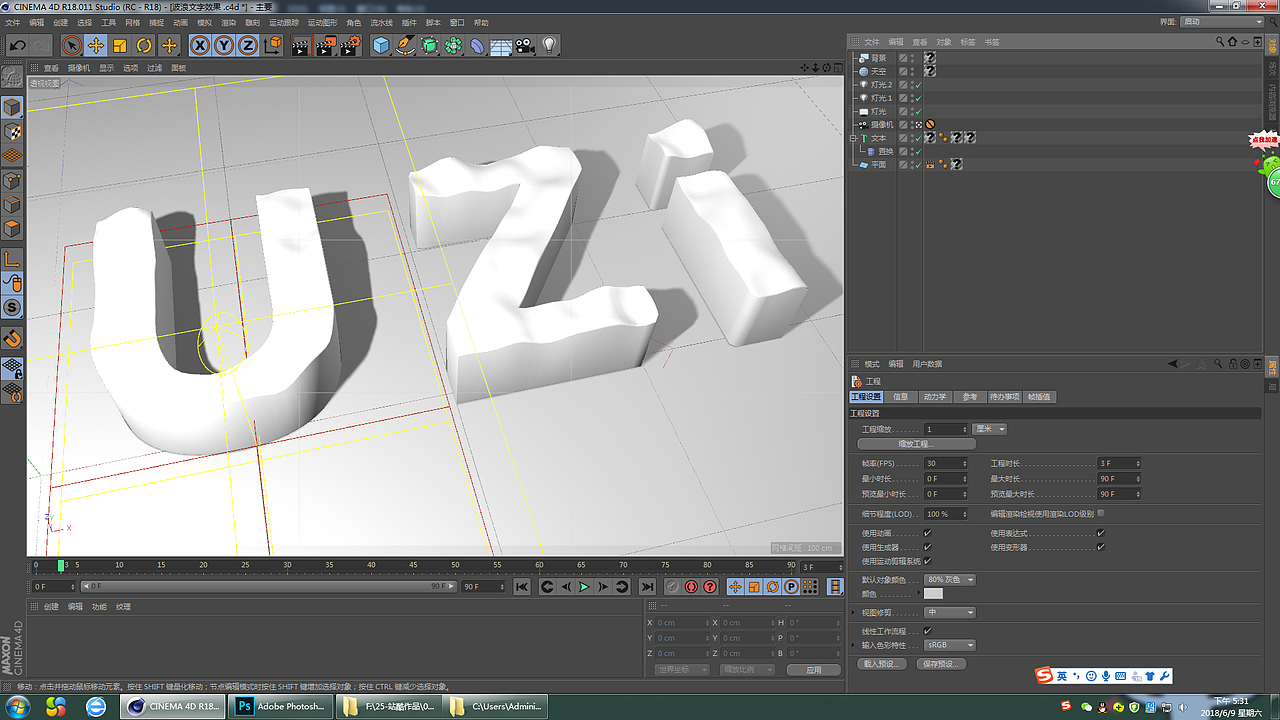Select the Scale tool
This screenshot has width=1280, height=720.
pos(120,45)
